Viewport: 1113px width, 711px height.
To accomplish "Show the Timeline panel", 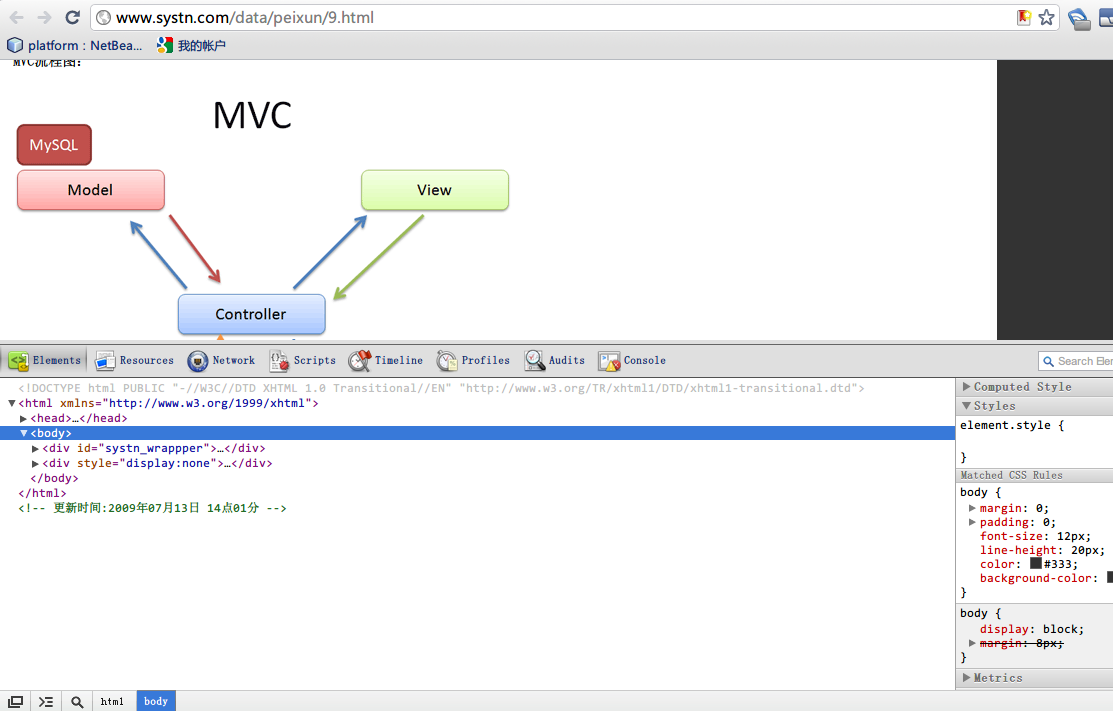I will pyautogui.click(x=385, y=361).
